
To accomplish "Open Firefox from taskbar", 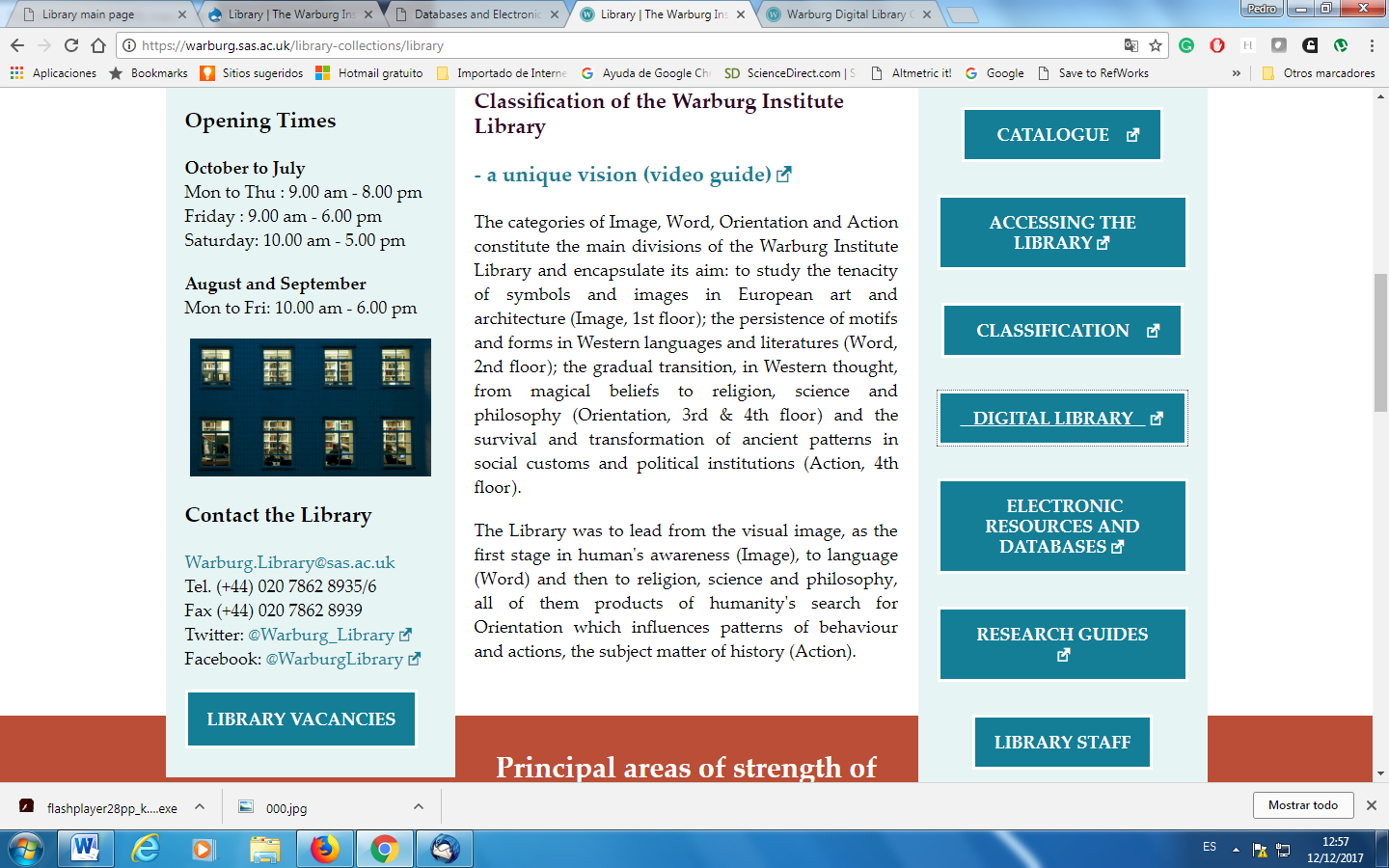I will [325, 849].
